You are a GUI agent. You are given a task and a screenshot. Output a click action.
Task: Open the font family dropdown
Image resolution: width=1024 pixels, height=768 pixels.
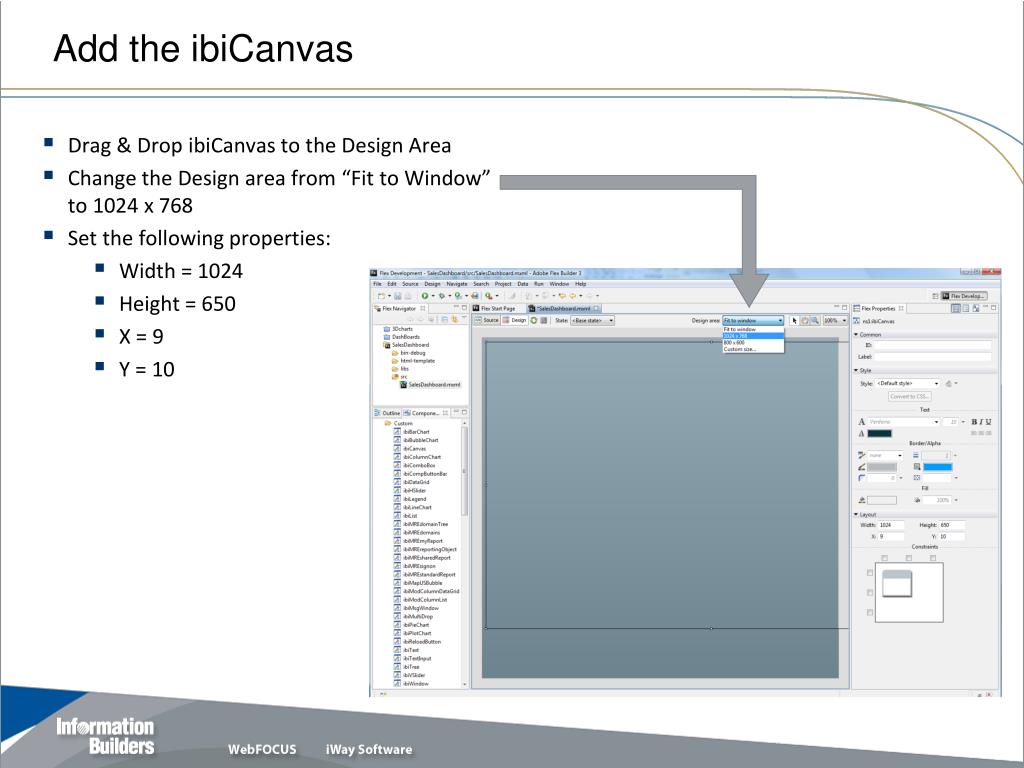pyautogui.click(x=904, y=422)
